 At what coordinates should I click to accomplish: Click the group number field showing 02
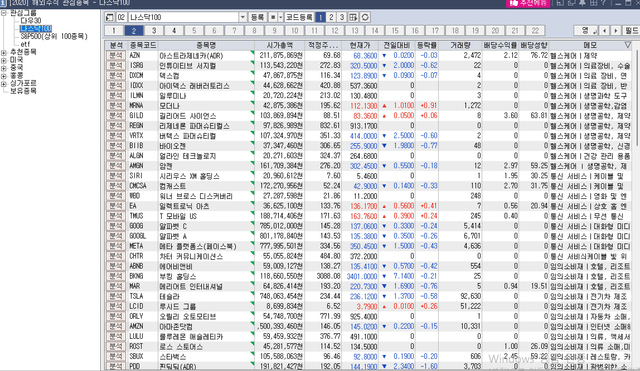click(121, 17)
